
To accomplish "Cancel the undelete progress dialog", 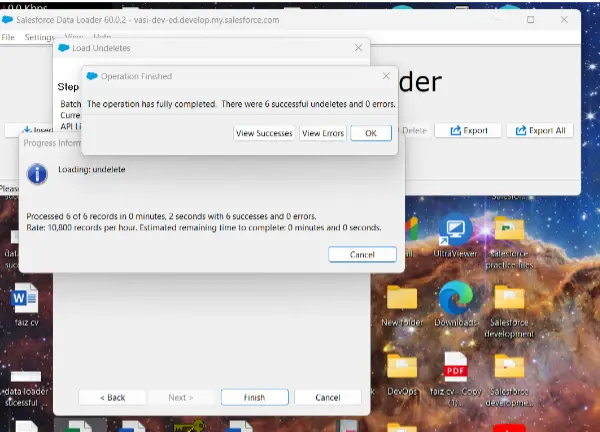I will click(x=362, y=254).
